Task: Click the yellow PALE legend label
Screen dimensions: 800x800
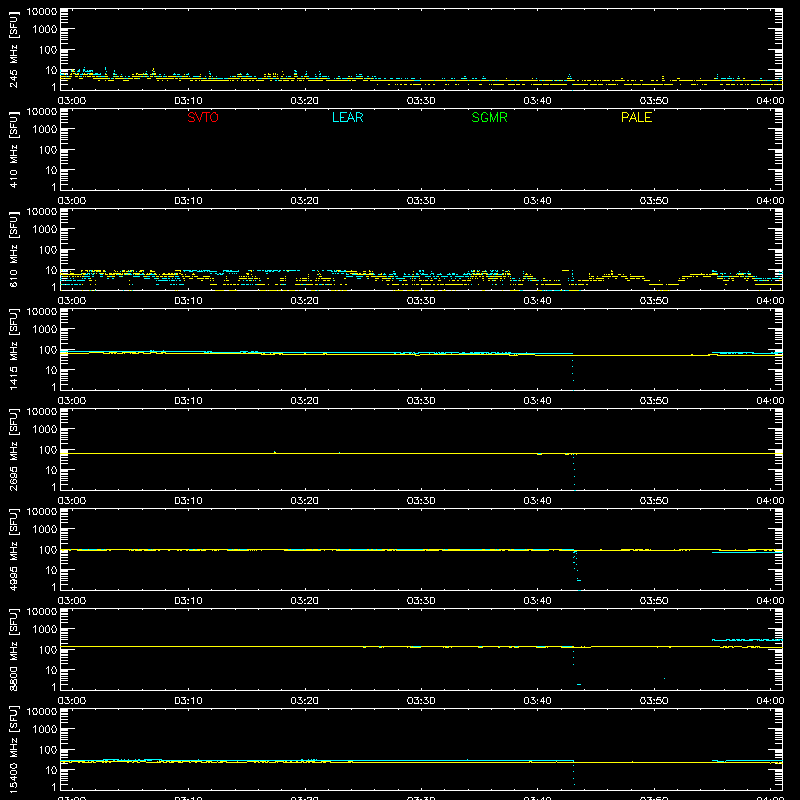Action: point(636,117)
